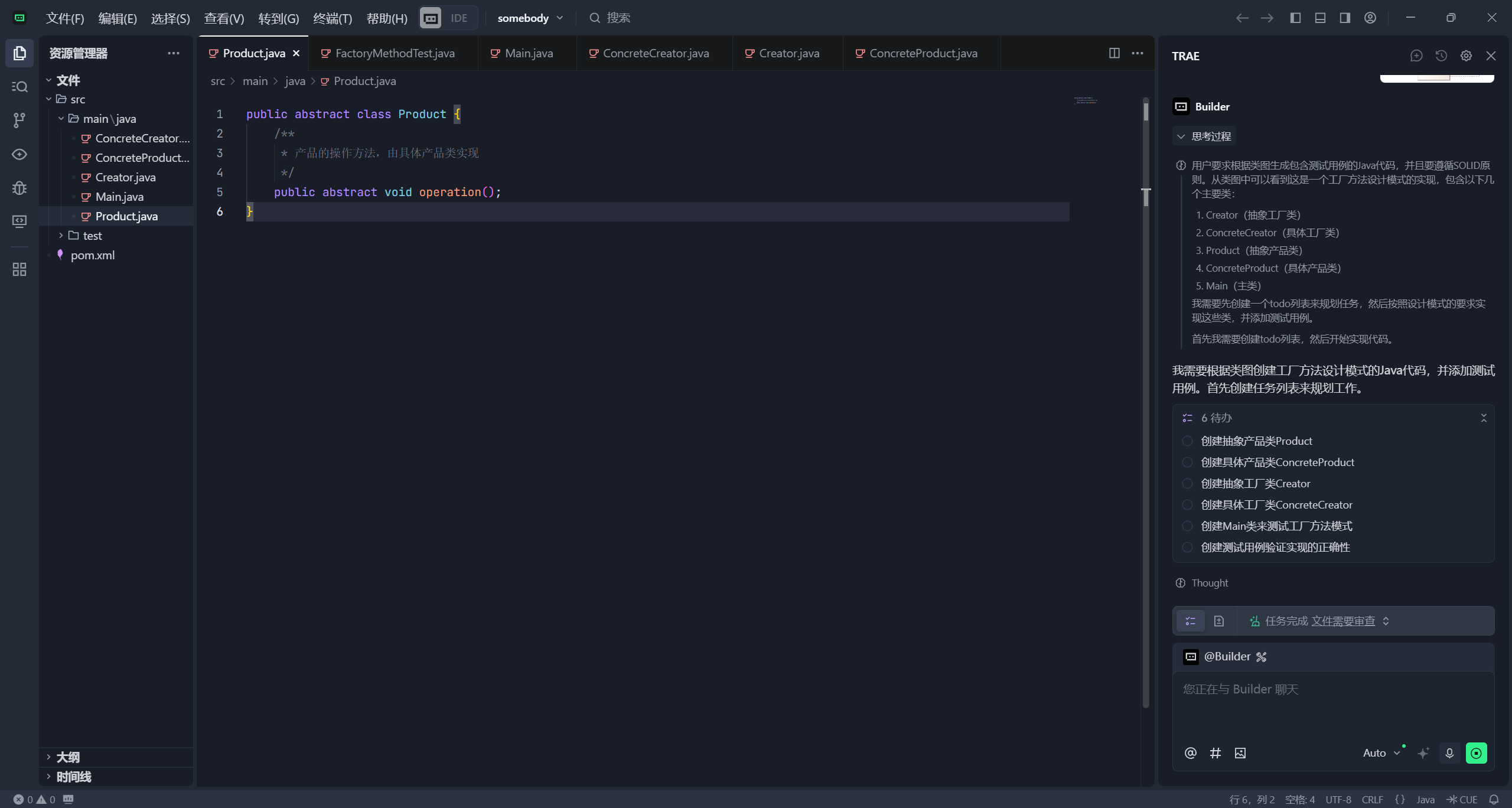Toggle the 创建抽象工厂类Creator todo circle
Screen dimensions: 1512x808
click(1187, 484)
